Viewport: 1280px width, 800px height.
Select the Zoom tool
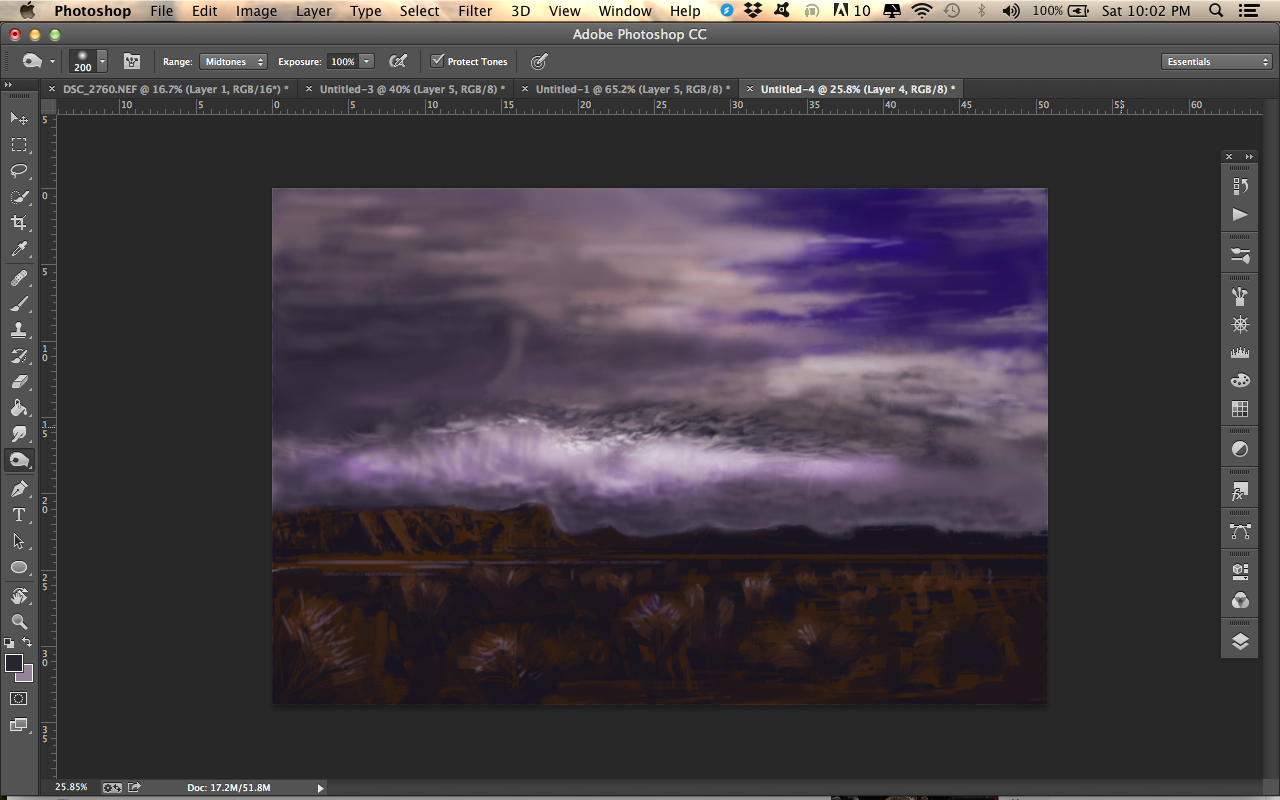(x=19, y=622)
